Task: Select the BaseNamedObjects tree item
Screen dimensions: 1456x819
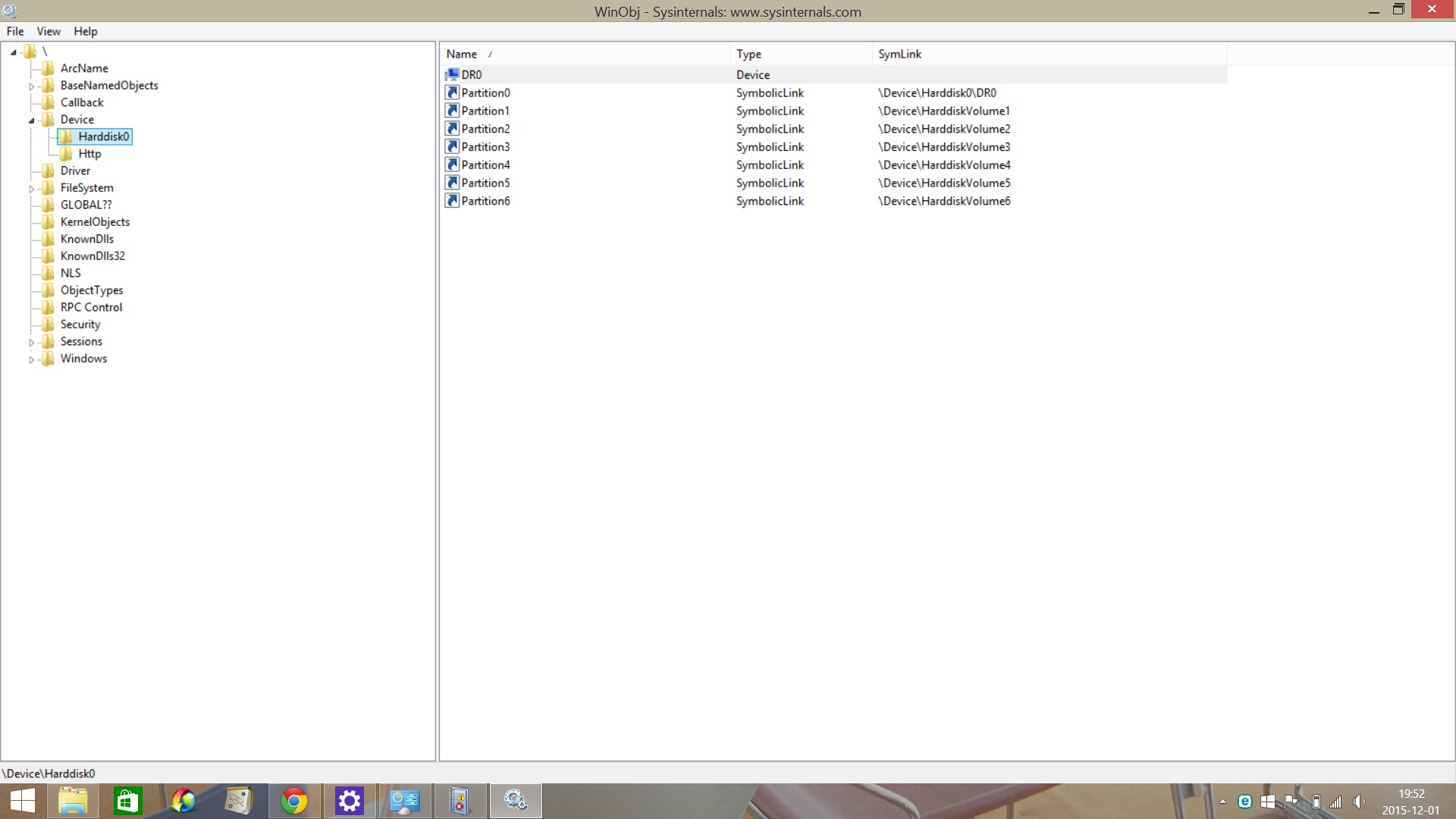Action: point(109,86)
